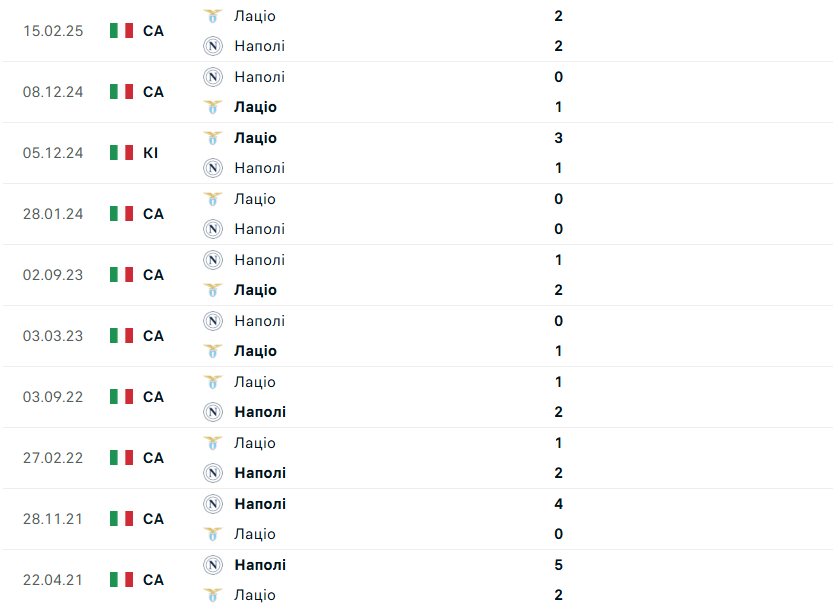836x609 pixels.
Task: Click Napoli's score of 4 in the 28.11.21 match
Action: [x=558, y=504]
